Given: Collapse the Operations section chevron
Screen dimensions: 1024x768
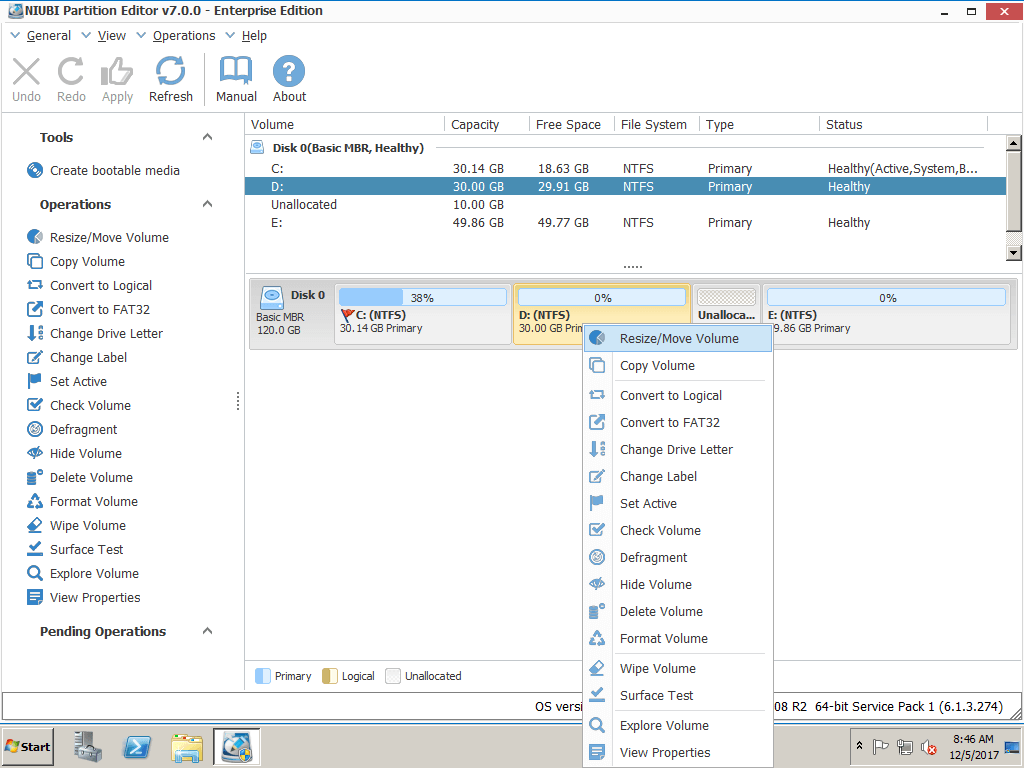Looking at the screenshot, I should pyautogui.click(x=208, y=204).
